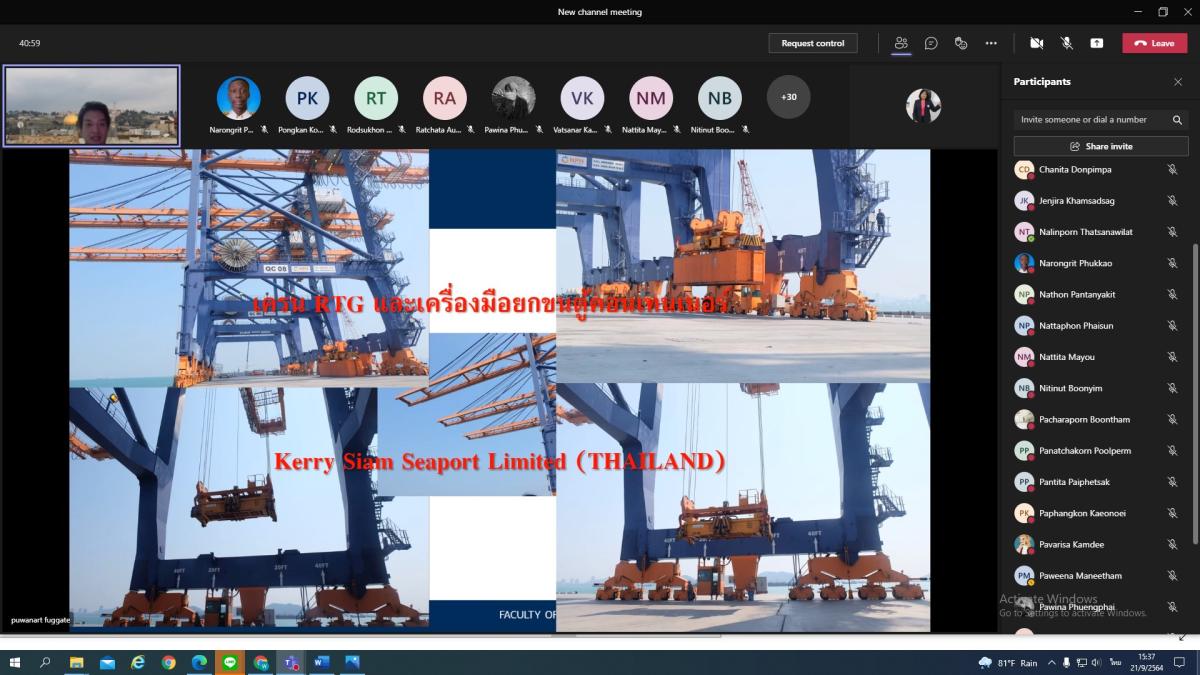
Task: Select the RA avatar for Ratchata
Action: (445, 98)
